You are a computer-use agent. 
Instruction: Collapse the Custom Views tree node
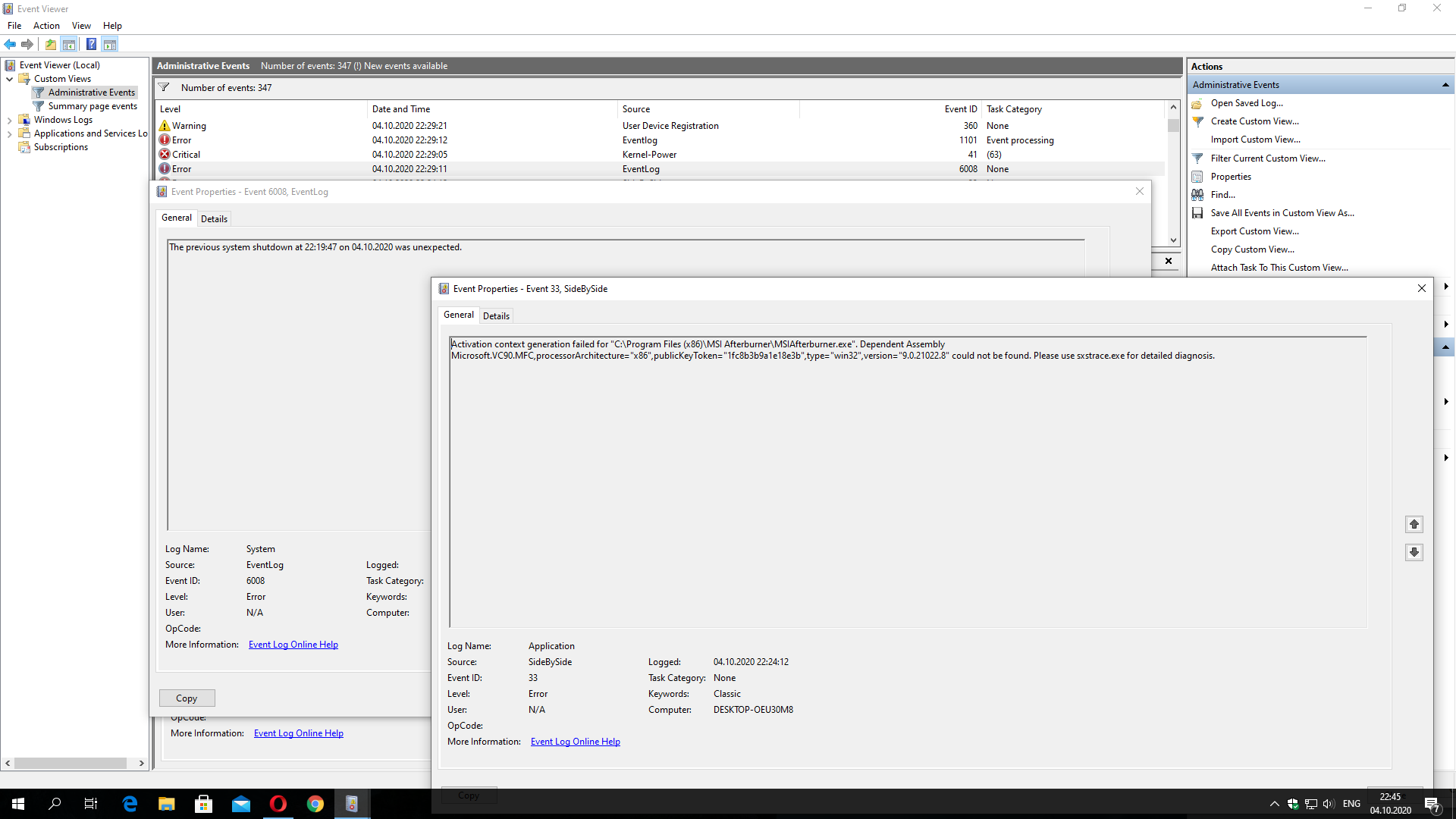click(x=9, y=79)
